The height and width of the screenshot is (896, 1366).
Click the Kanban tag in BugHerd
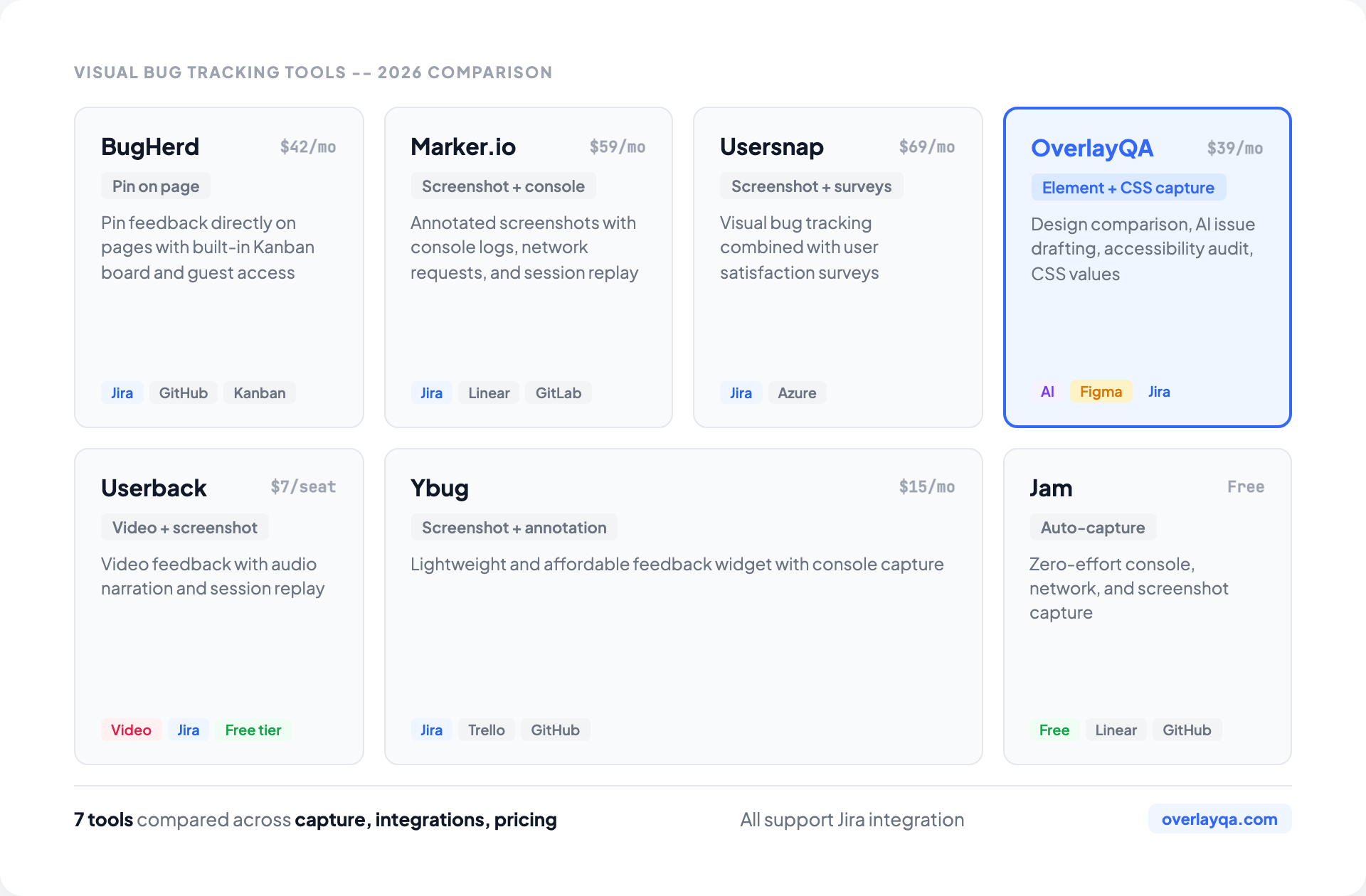260,393
